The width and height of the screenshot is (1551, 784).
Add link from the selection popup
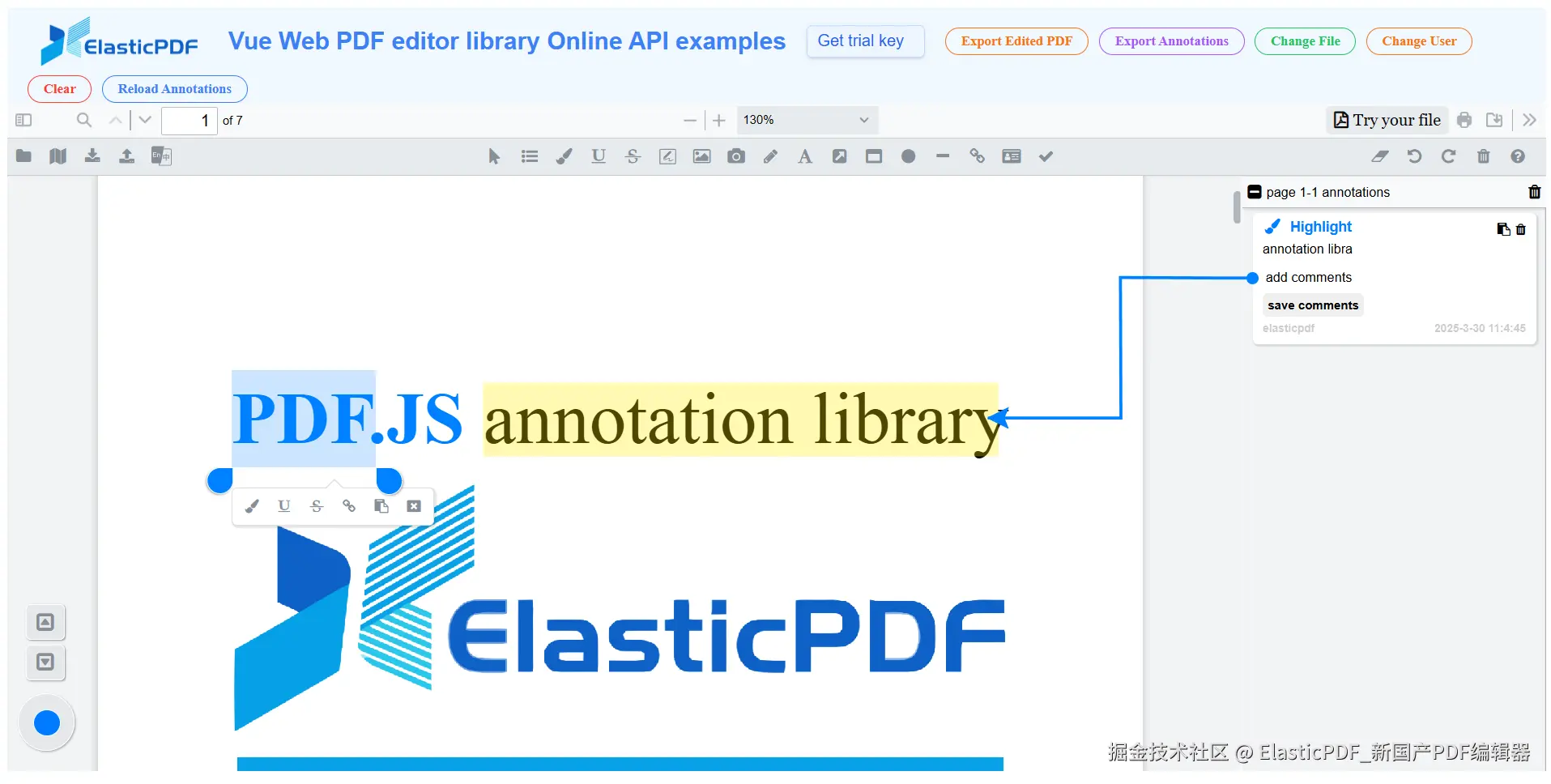[349, 506]
